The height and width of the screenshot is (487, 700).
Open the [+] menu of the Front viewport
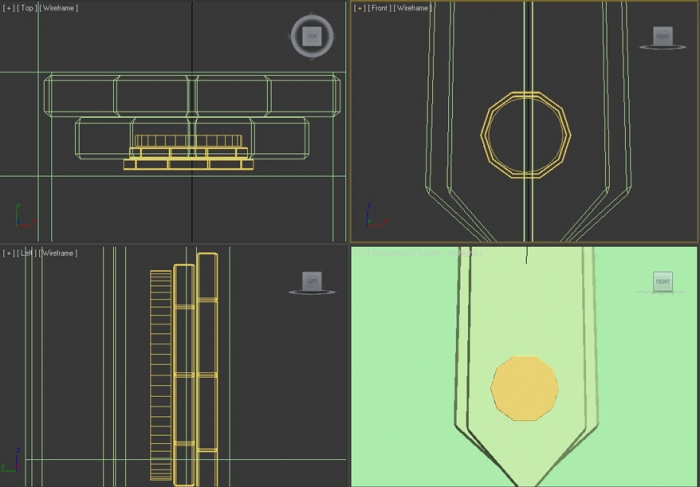pyautogui.click(x=360, y=8)
